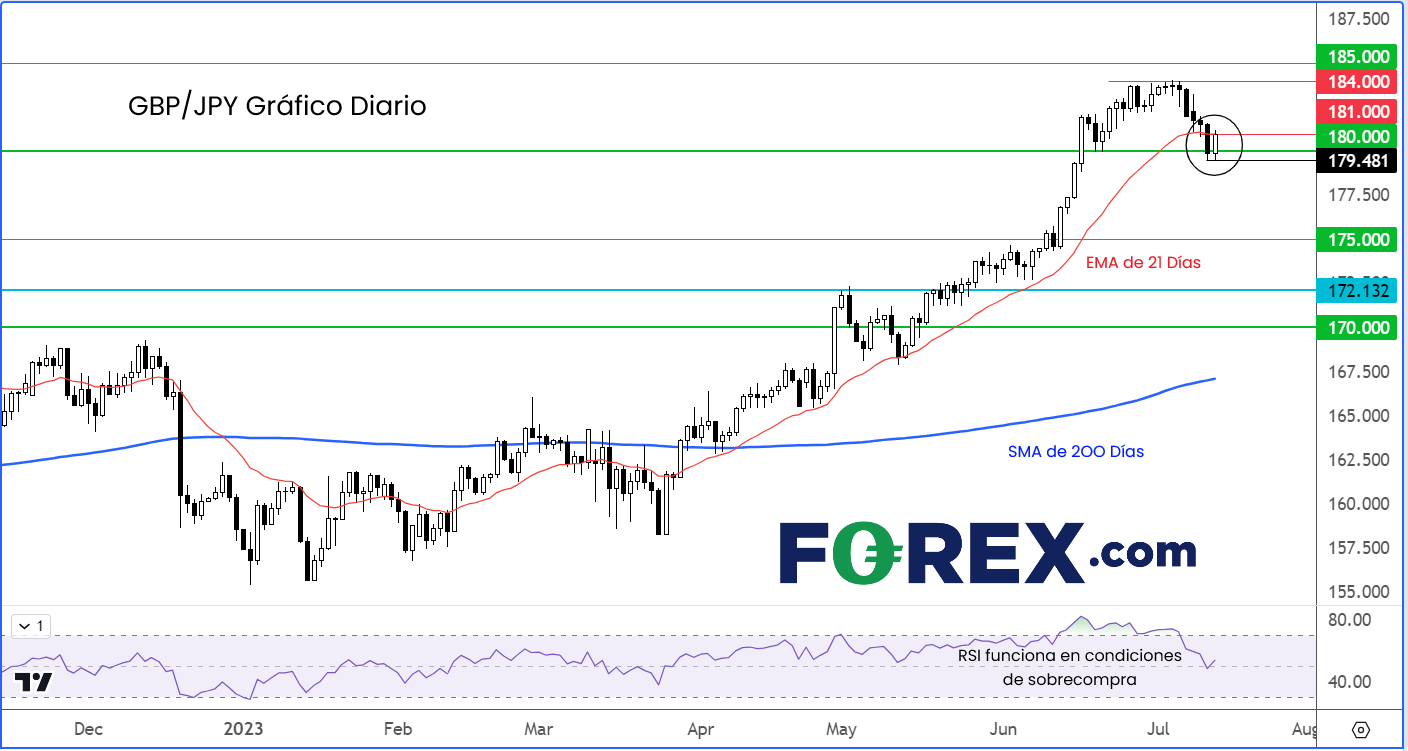Click the 2023 date on time axis
The width and height of the screenshot is (1408, 751).
pyautogui.click(x=245, y=728)
